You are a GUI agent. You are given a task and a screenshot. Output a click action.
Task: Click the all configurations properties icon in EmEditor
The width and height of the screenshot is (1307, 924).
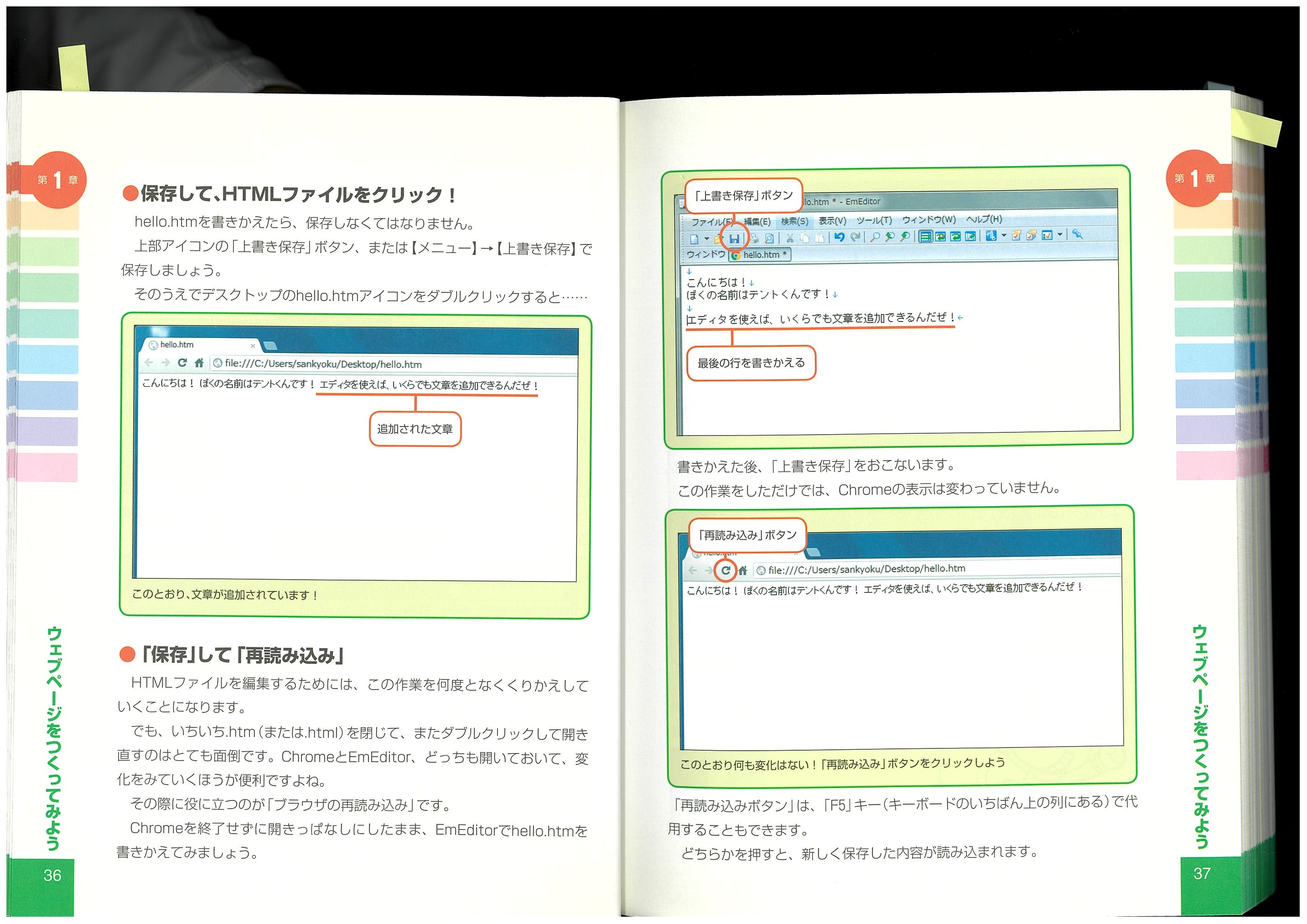coord(1032,235)
